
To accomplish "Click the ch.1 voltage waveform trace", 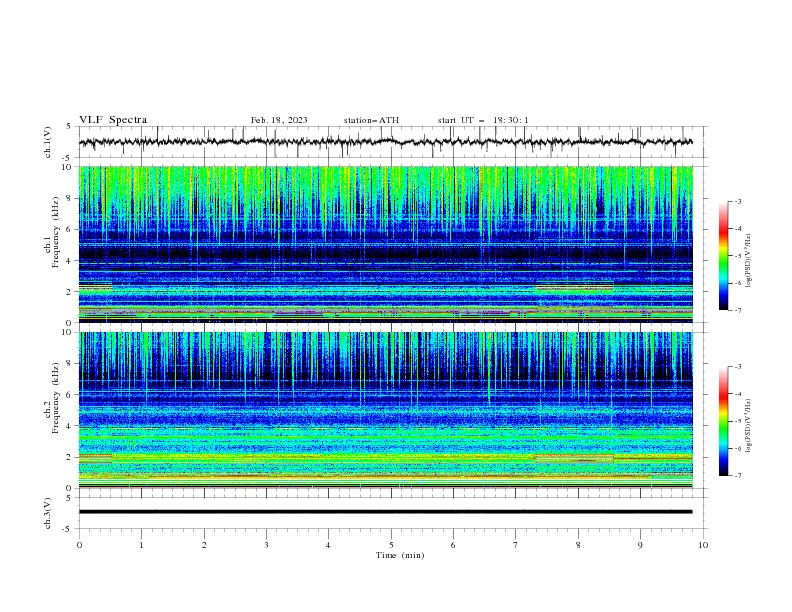I will point(385,142).
